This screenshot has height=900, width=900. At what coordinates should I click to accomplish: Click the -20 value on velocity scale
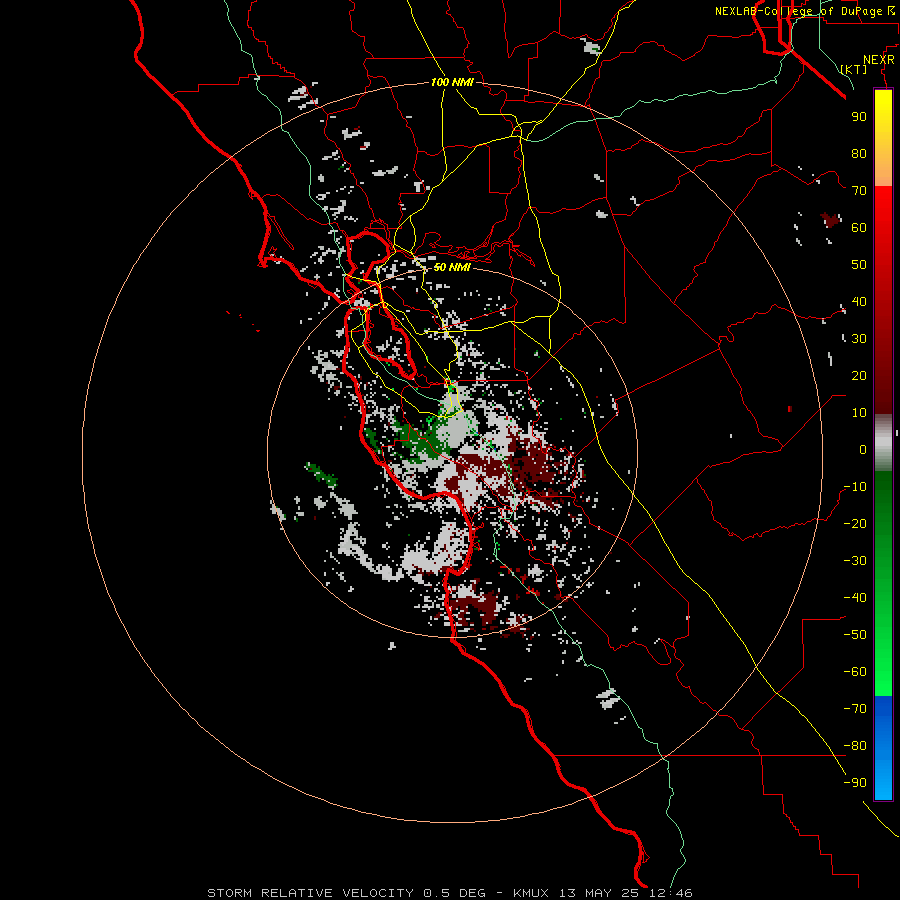pos(855,523)
